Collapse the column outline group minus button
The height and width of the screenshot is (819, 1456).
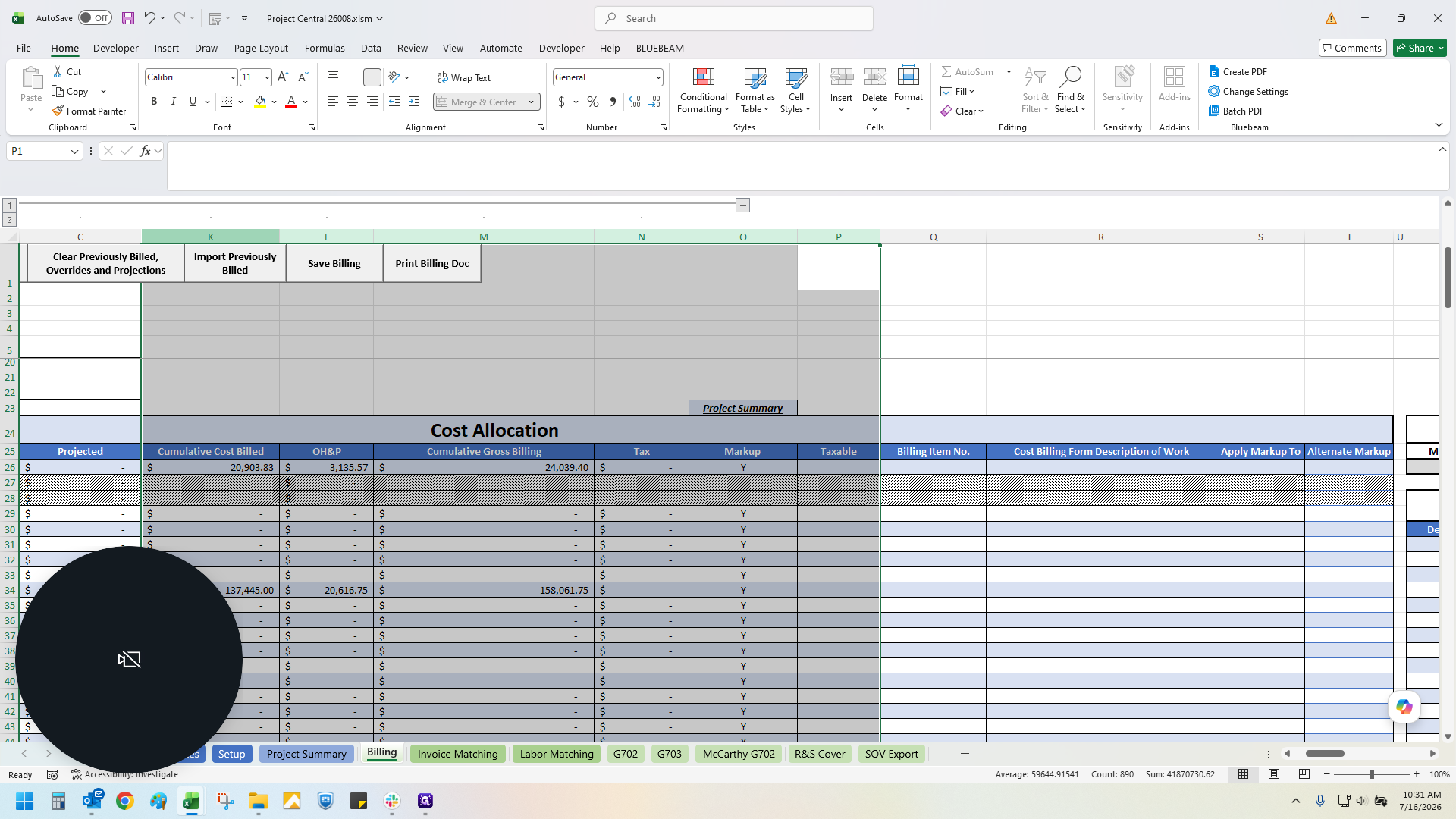pos(743,206)
